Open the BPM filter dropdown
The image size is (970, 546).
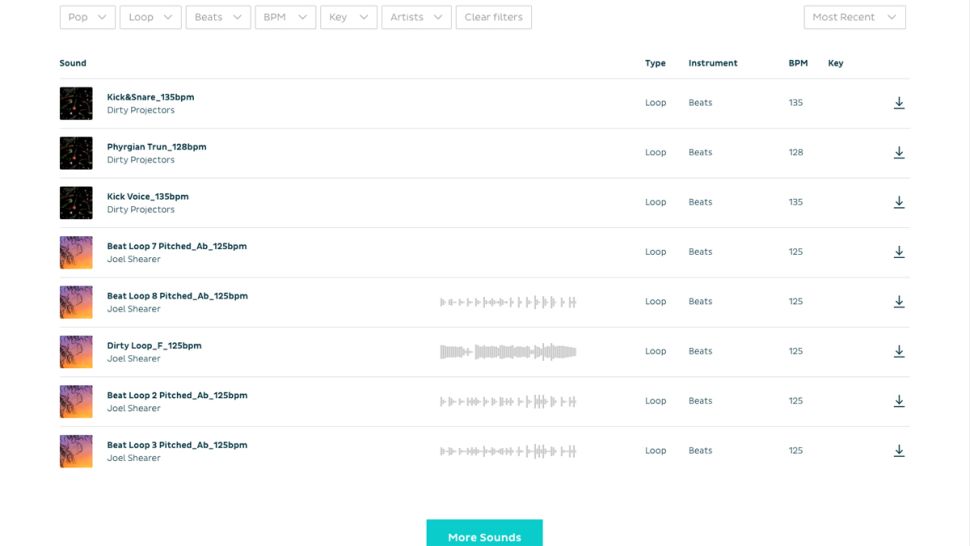(285, 17)
